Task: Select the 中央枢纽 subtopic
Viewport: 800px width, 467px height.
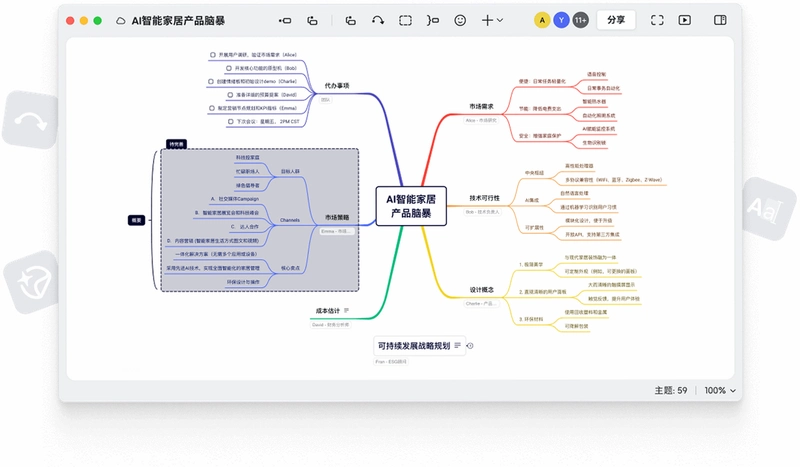Action: (534, 173)
